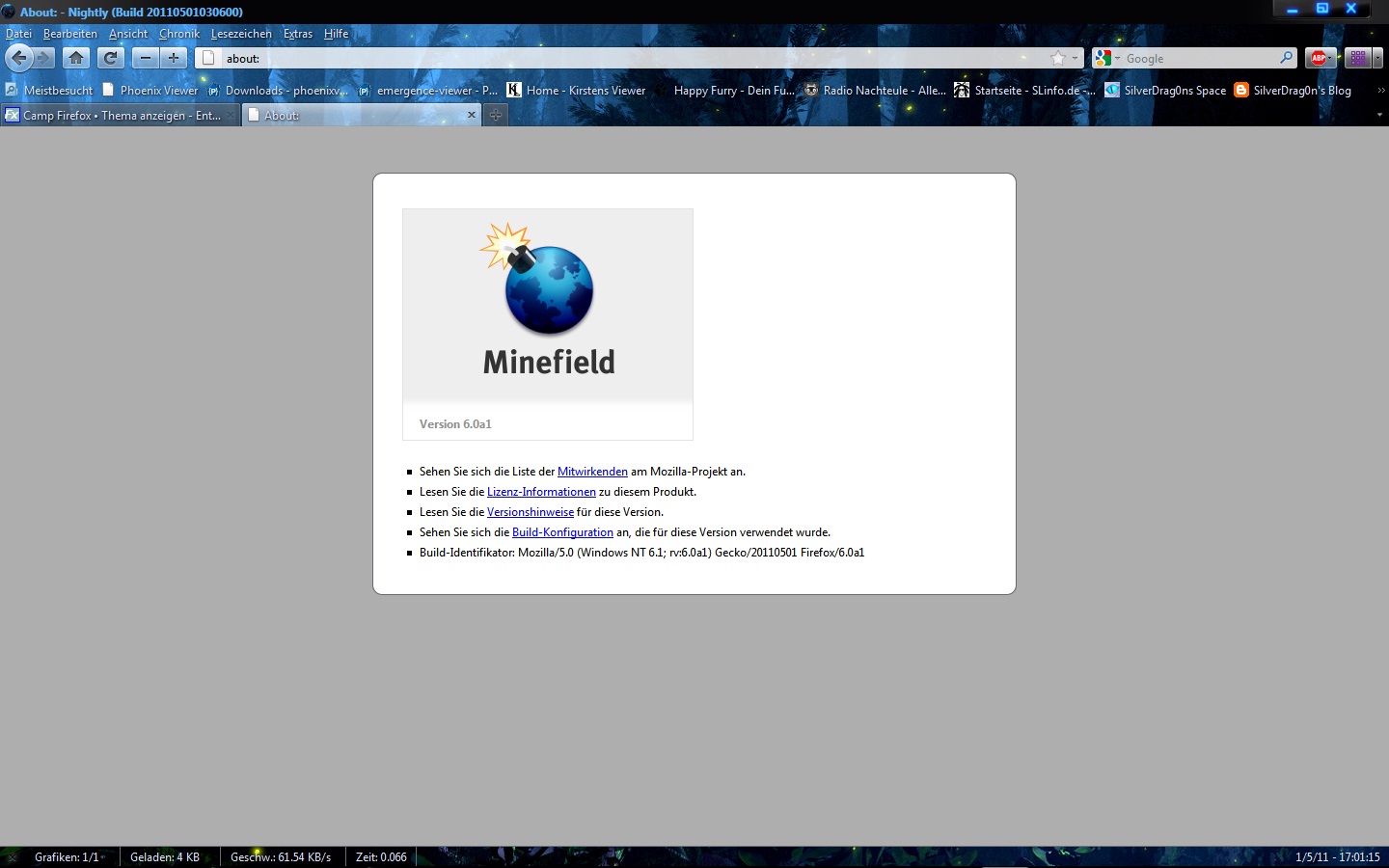Screen dimensions: 1389x868
Task: Expand the address bar history dropdown arrow
Action: (1075, 58)
